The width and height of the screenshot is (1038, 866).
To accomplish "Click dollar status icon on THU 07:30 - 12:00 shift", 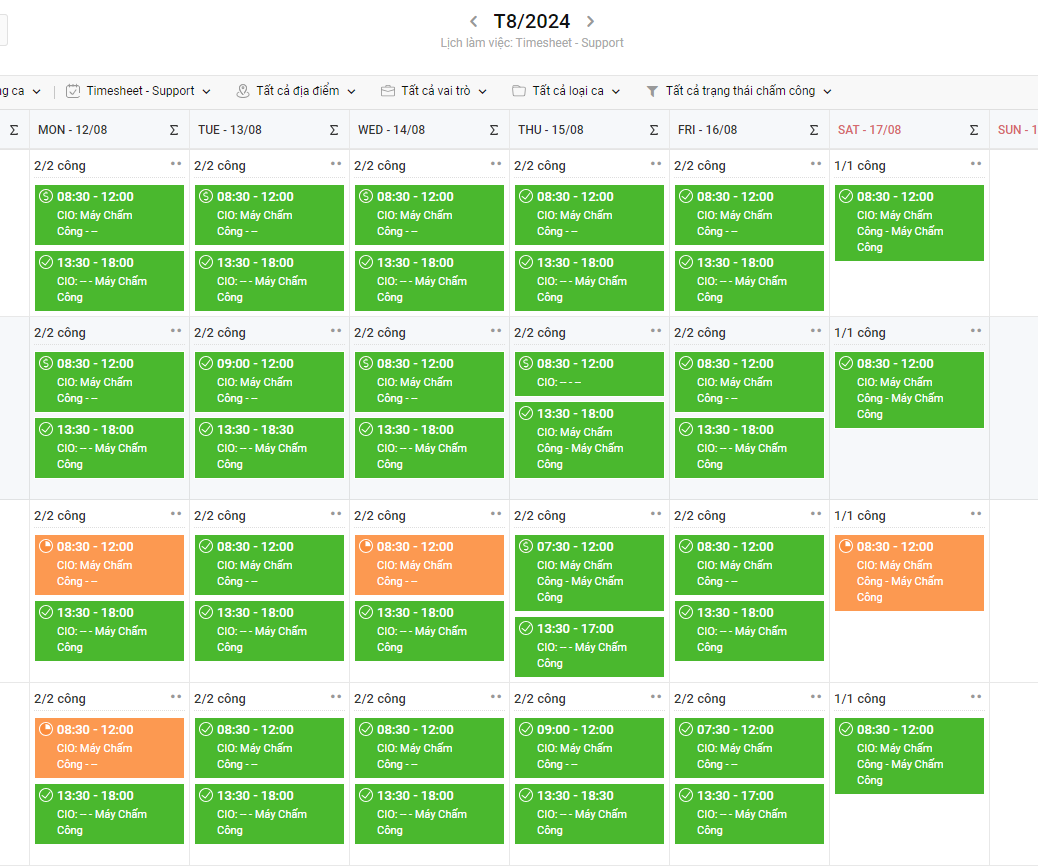I will click(x=526, y=546).
